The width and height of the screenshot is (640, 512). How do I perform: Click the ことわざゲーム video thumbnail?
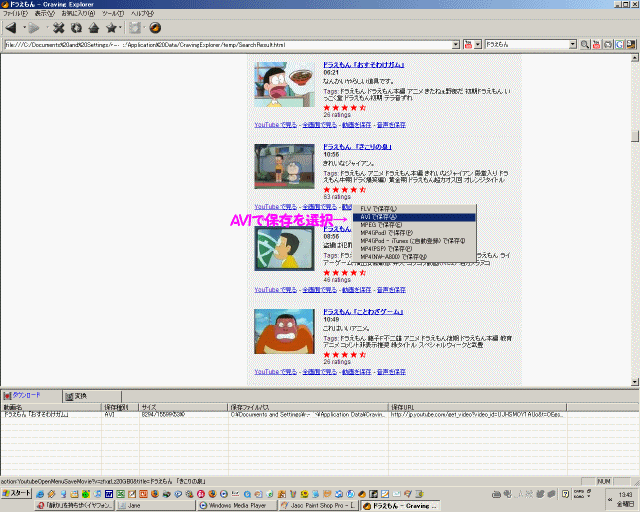(284, 332)
